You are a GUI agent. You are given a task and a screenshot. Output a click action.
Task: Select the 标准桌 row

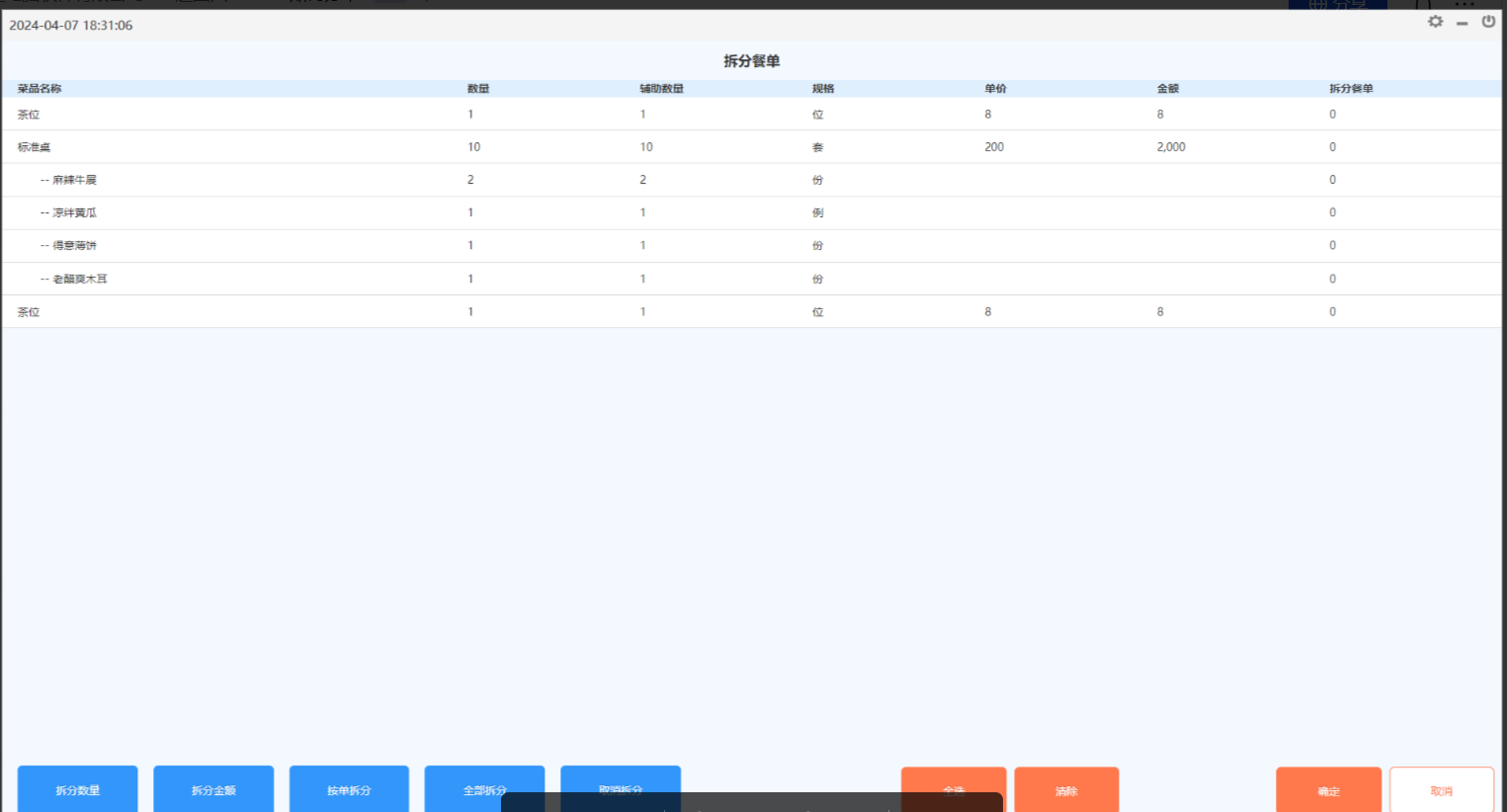pos(35,147)
